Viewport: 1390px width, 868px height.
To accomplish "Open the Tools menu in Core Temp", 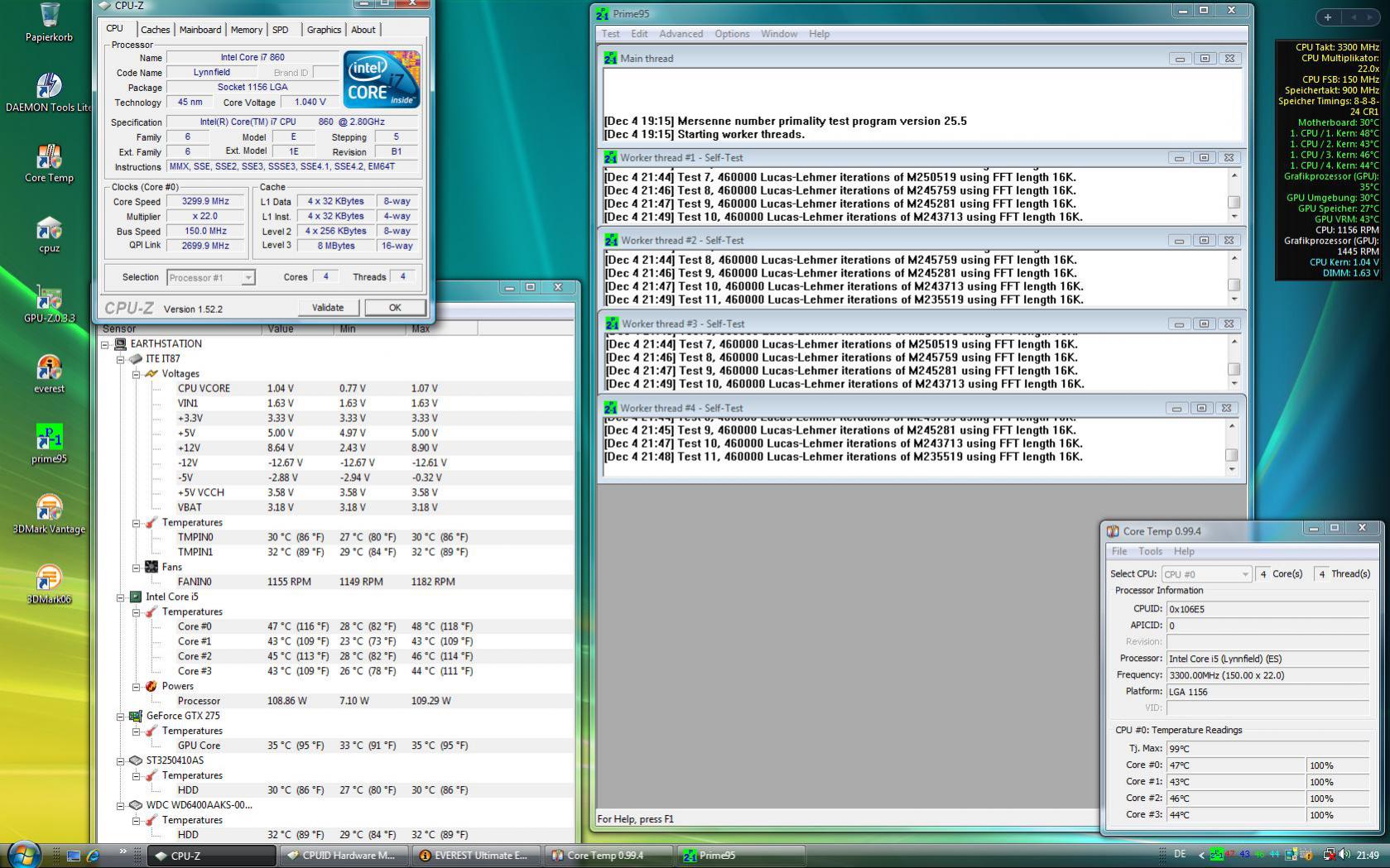I will click(x=1150, y=551).
